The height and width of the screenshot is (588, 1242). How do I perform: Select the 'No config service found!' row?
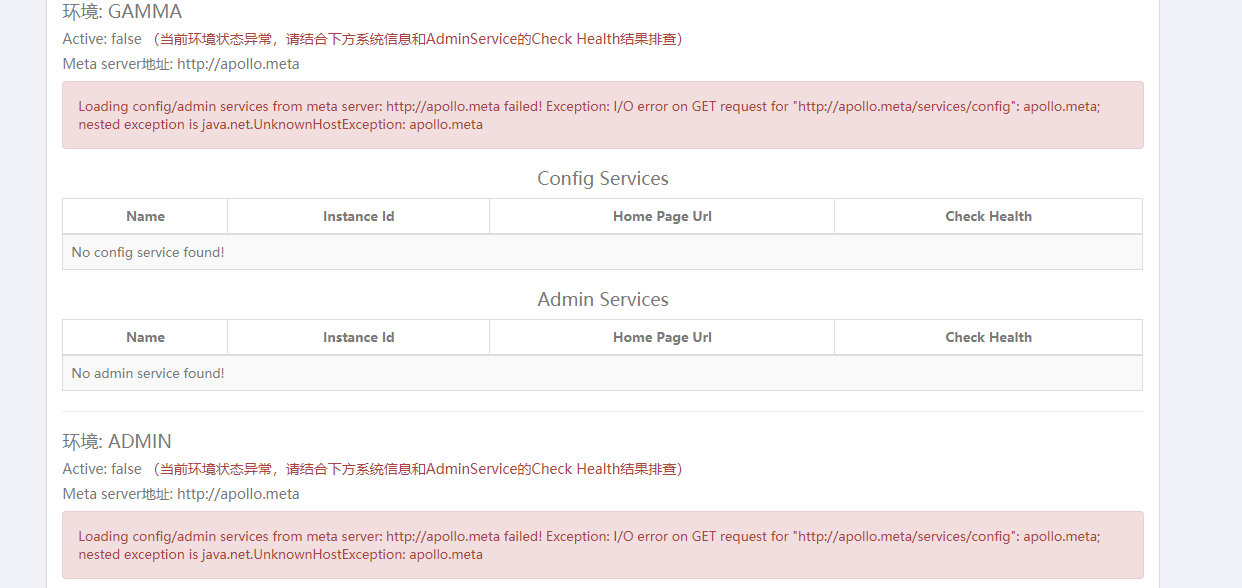click(x=601, y=251)
